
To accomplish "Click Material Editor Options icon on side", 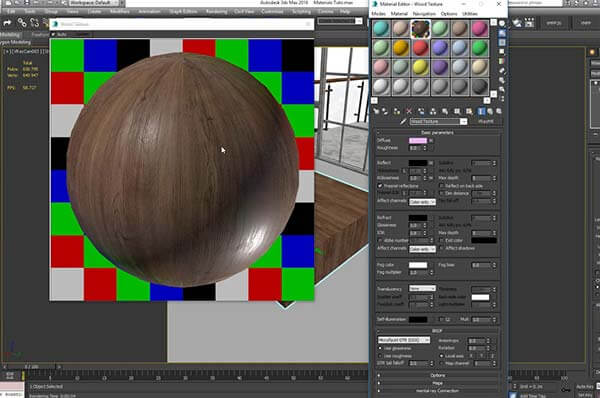I will coord(502,80).
